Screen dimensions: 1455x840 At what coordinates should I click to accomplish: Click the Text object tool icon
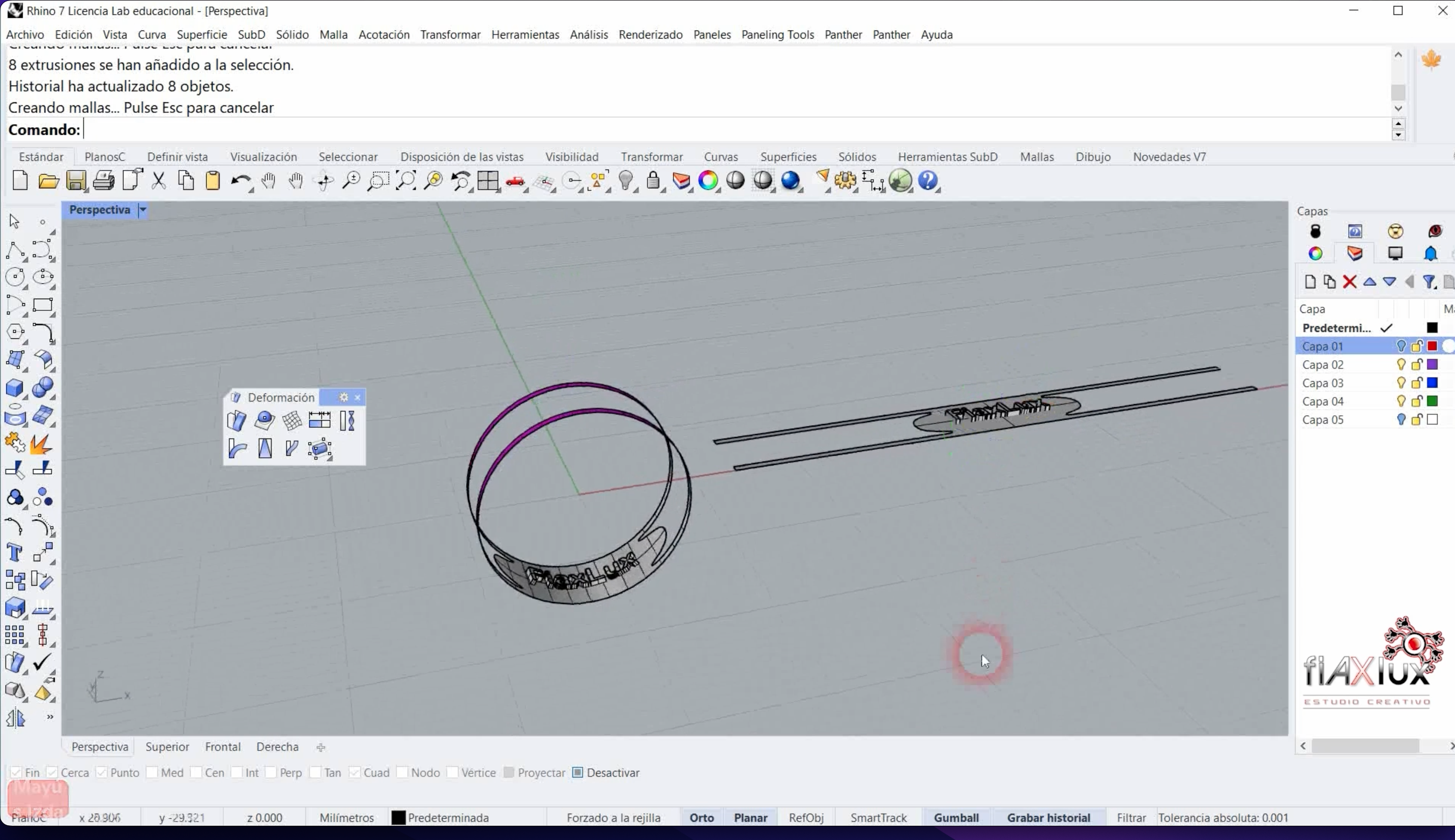pyautogui.click(x=14, y=553)
